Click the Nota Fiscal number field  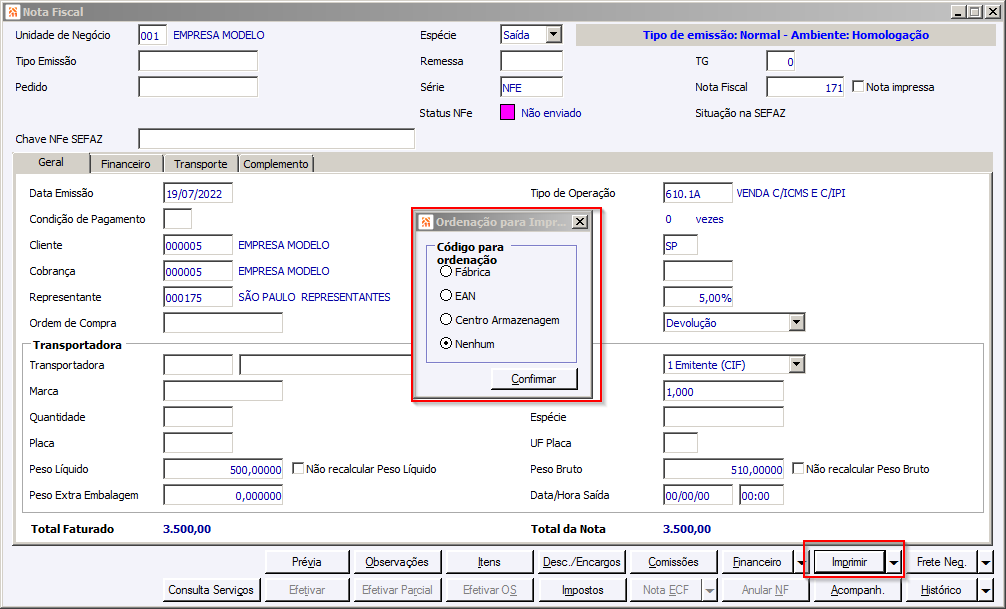(806, 87)
